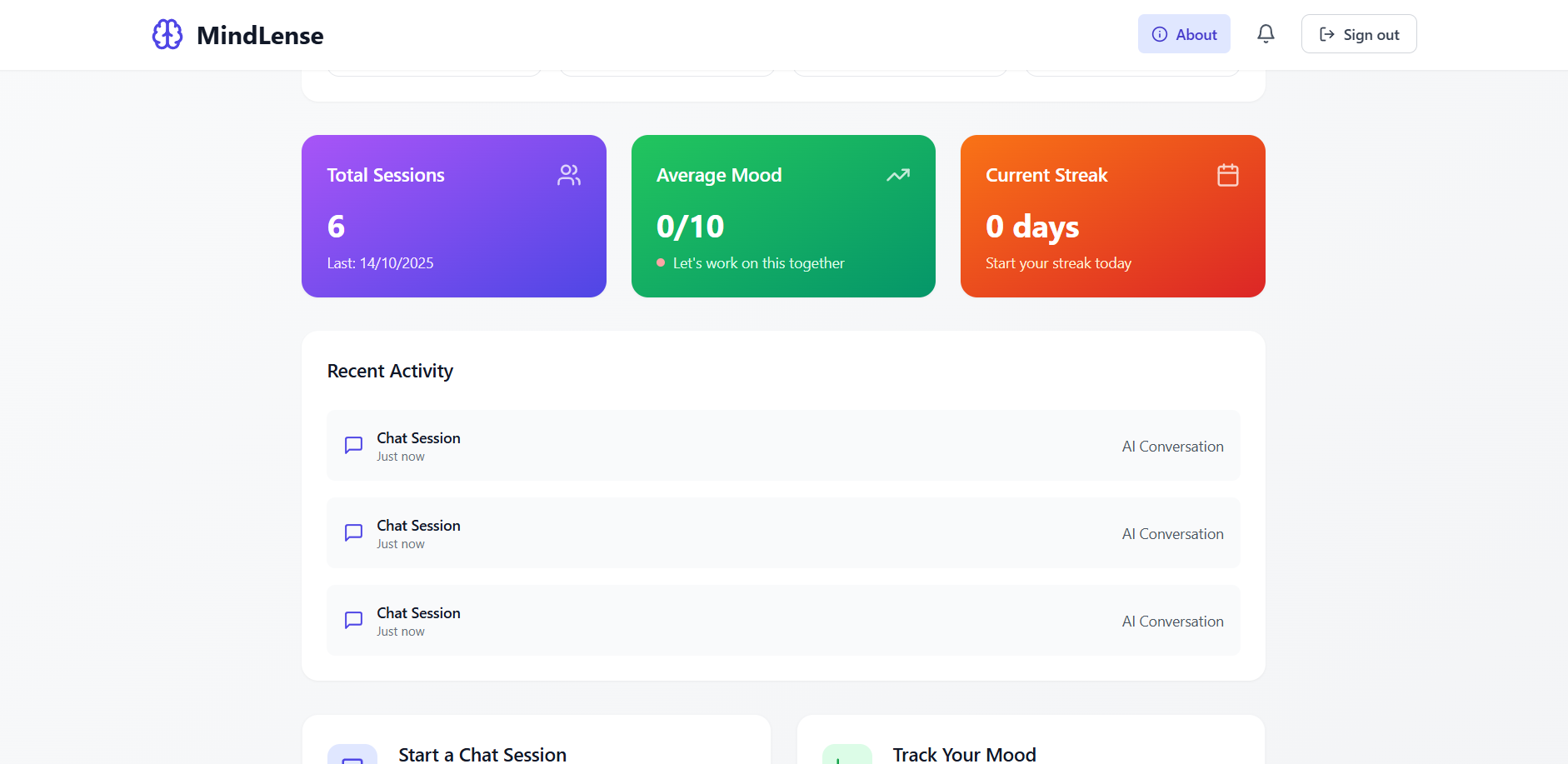The height and width of the screenshot is (764, 1568).
Task: Start a Chat Session from the card
Action: (482, 753)
